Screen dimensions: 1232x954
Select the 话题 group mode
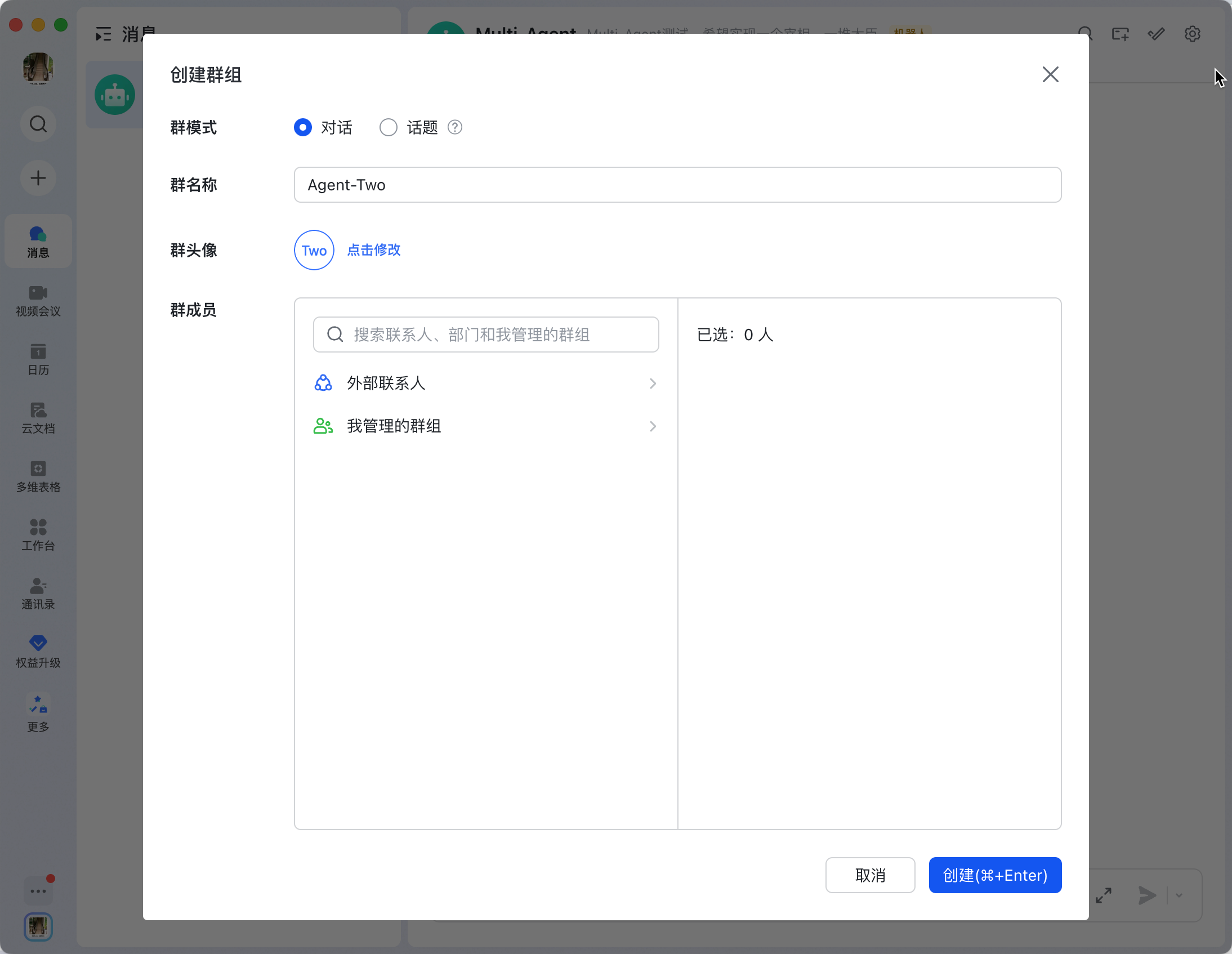point(388,127)
